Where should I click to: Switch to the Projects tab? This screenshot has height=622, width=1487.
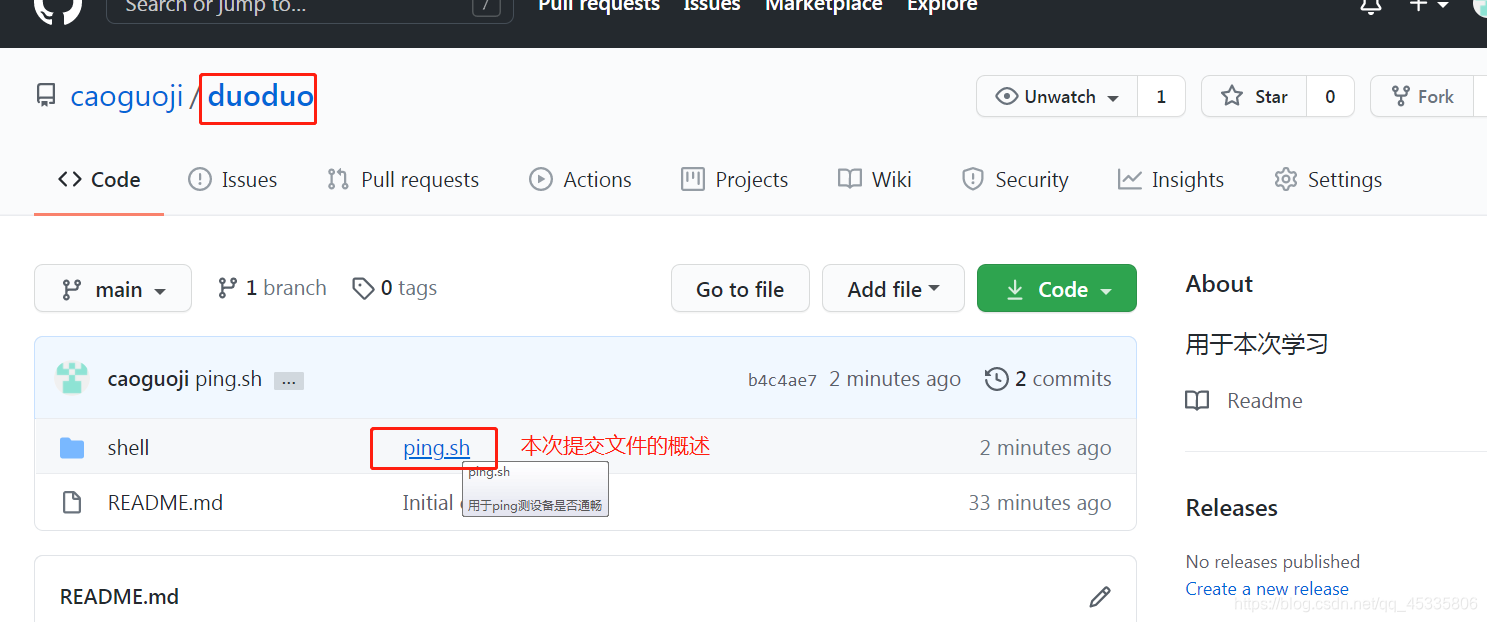(x=735, y=180)
